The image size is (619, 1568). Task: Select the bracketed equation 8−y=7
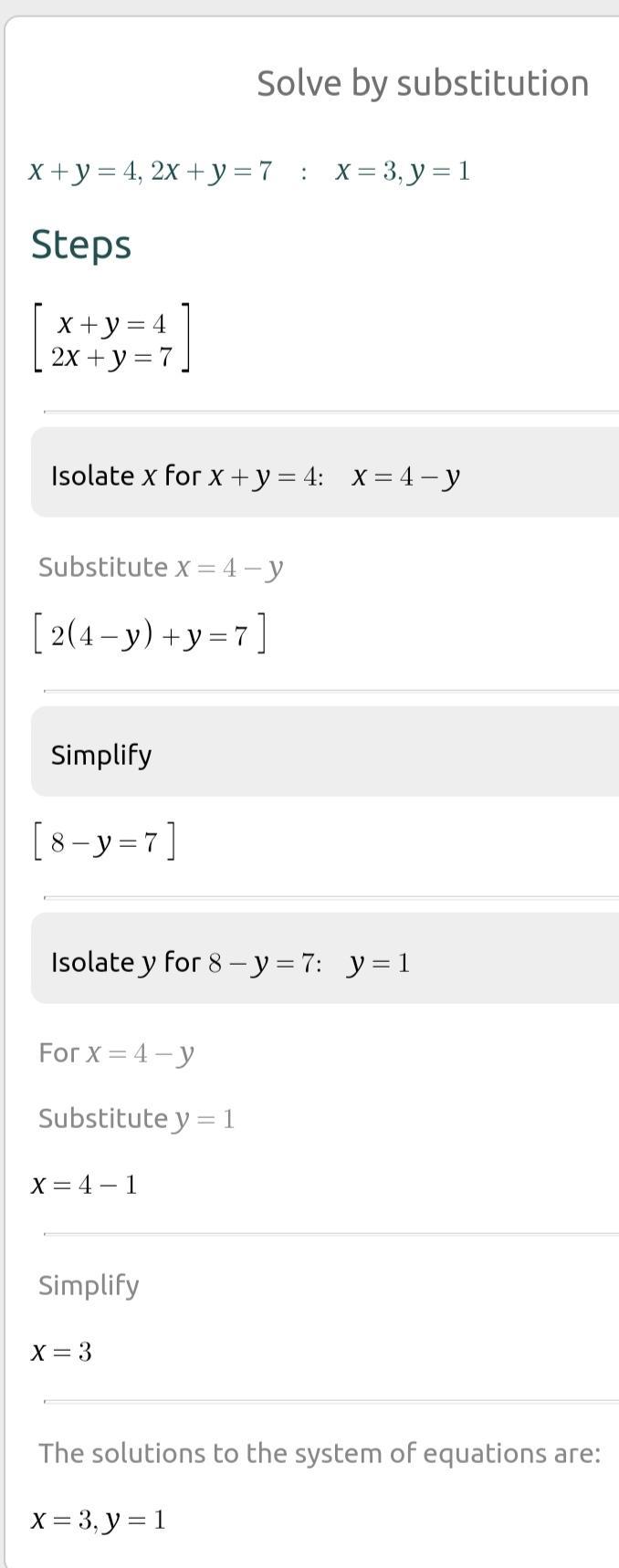tap(104, 841)
